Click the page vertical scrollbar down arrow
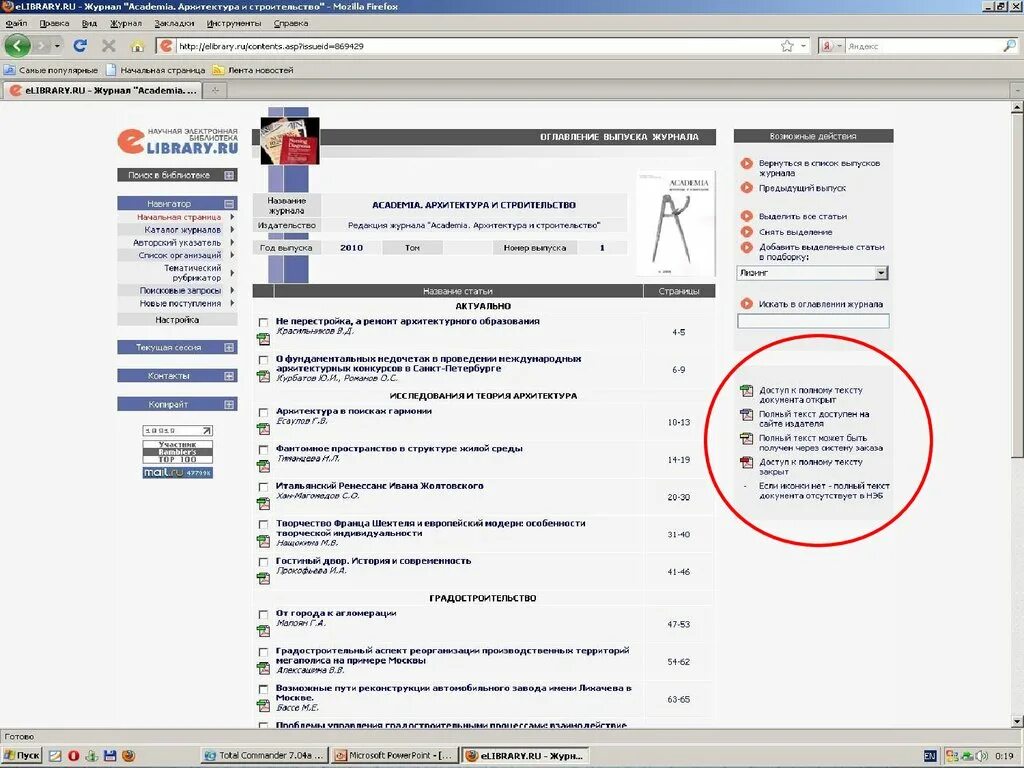The height and width of the screenshot is (768, 1024). pos(1017,721)
